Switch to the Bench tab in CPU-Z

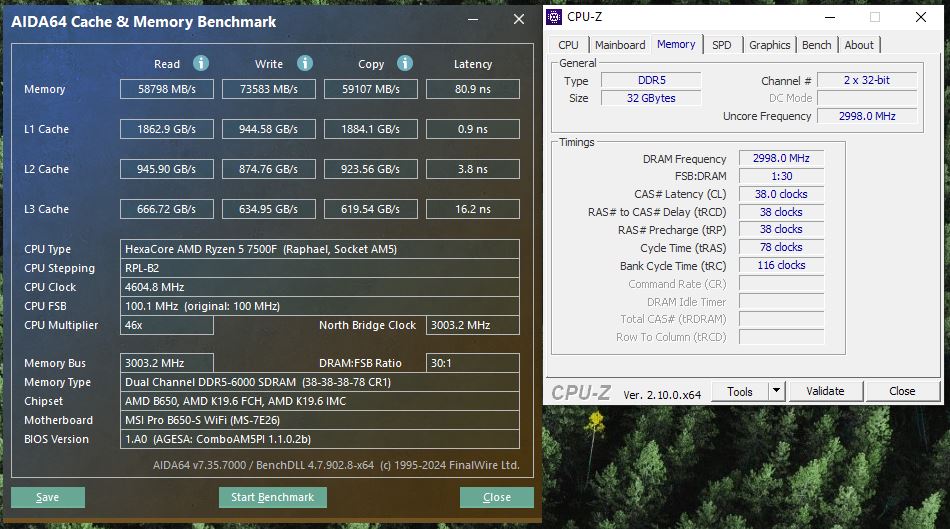point(816,45)
